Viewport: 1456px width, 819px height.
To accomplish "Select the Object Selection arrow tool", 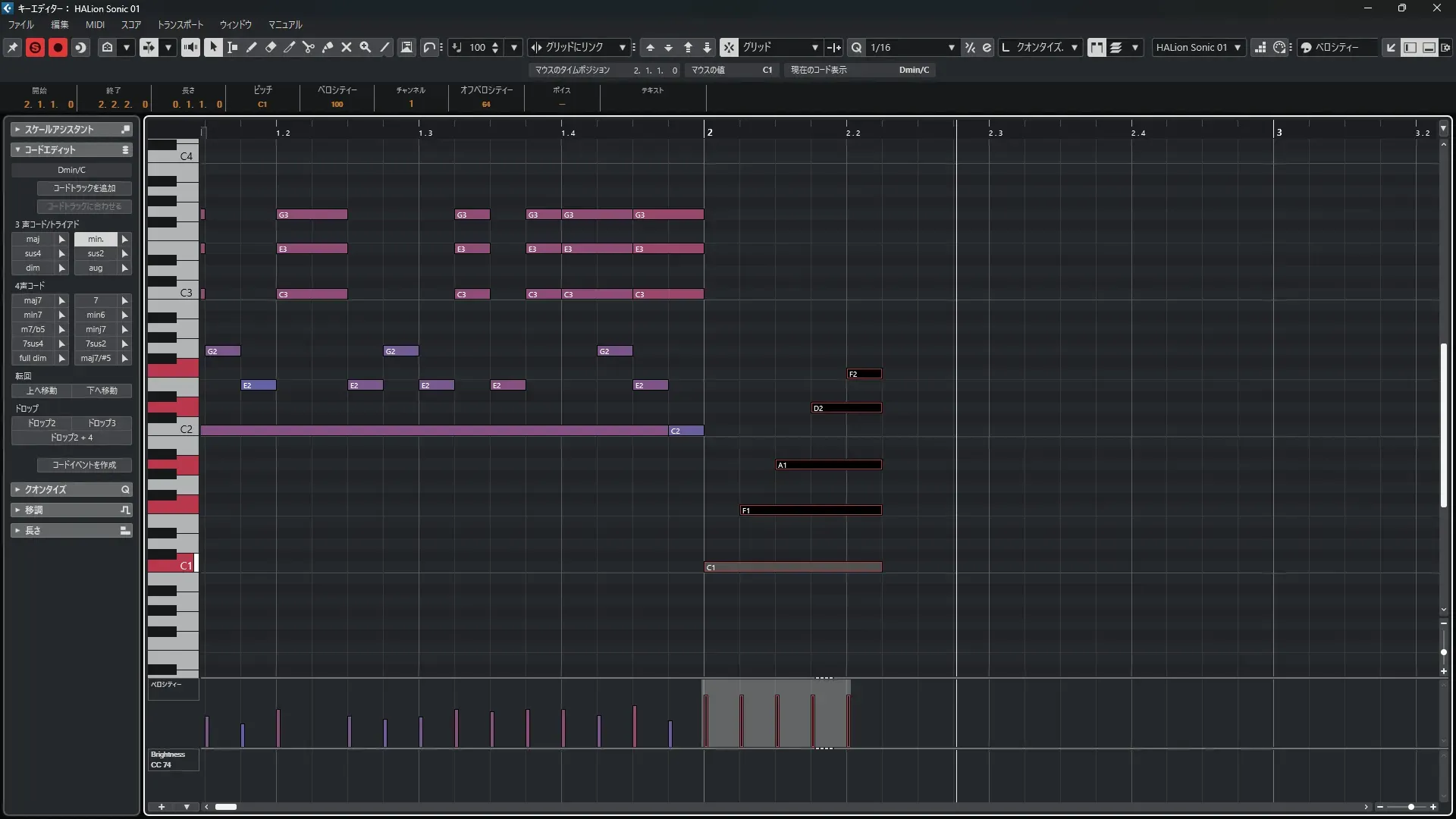I will [213, 47].
